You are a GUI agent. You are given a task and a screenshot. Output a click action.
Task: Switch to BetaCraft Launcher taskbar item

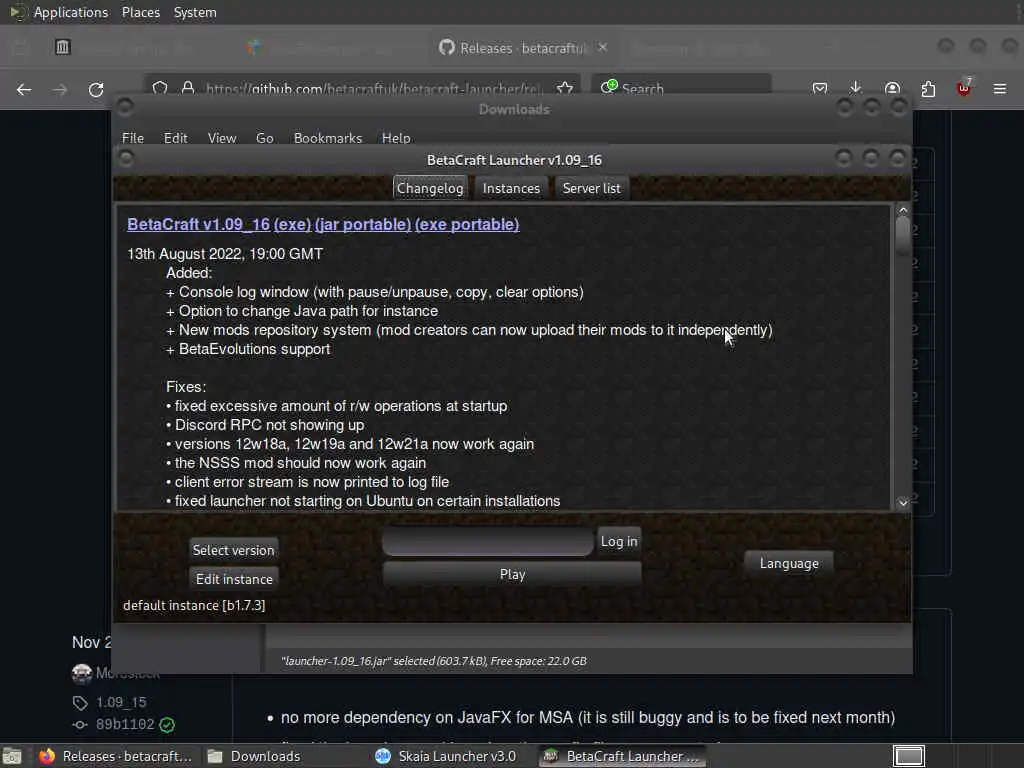pyautogui.click(x=622, y=756)
